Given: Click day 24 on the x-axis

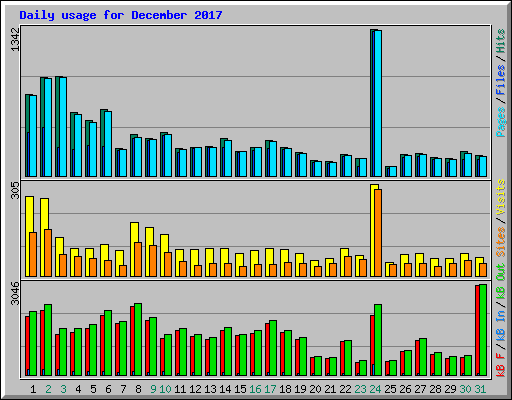Looking at the screenshot, I should 375,389.
